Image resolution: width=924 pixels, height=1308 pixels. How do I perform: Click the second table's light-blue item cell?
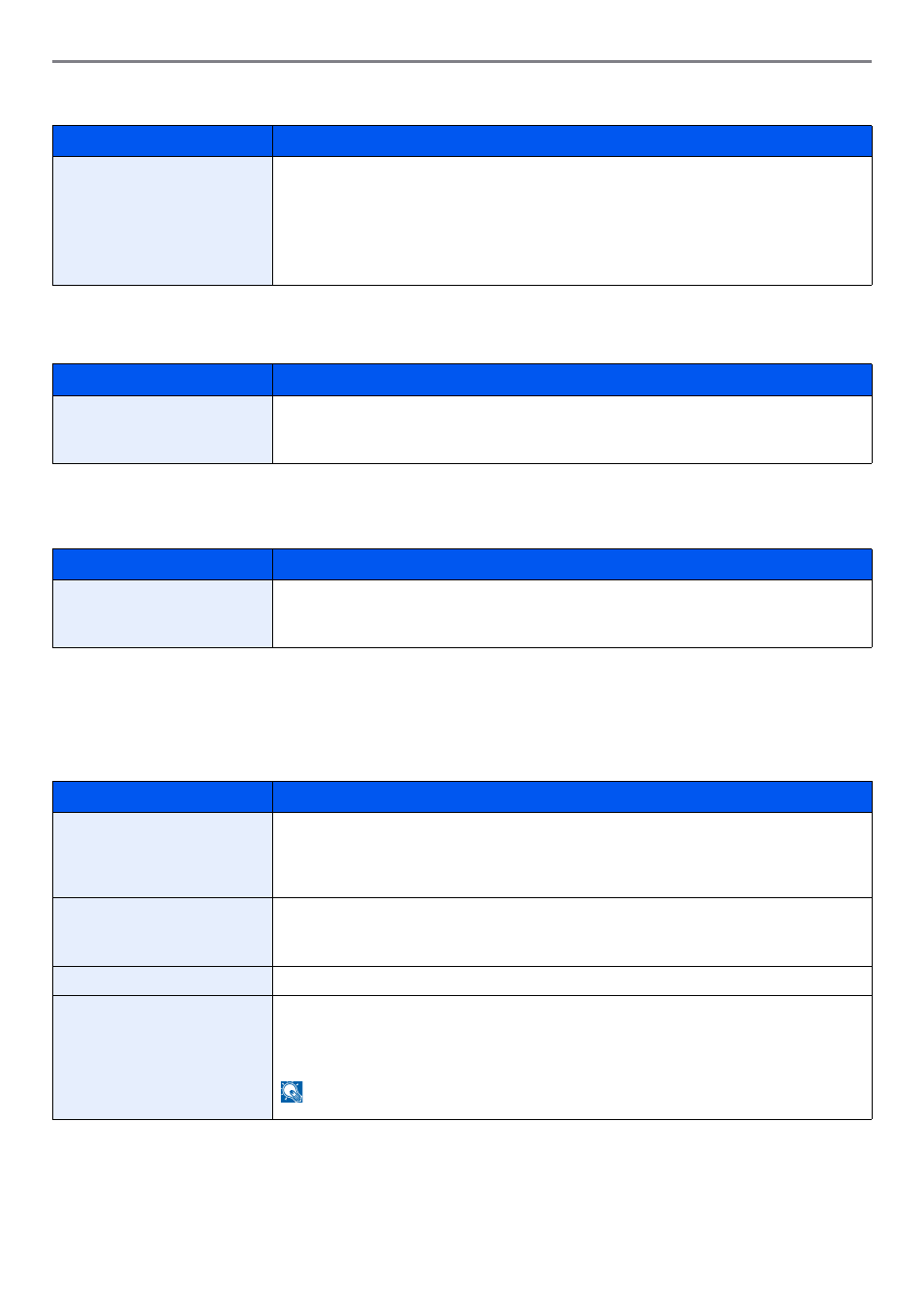coord(163,429)
